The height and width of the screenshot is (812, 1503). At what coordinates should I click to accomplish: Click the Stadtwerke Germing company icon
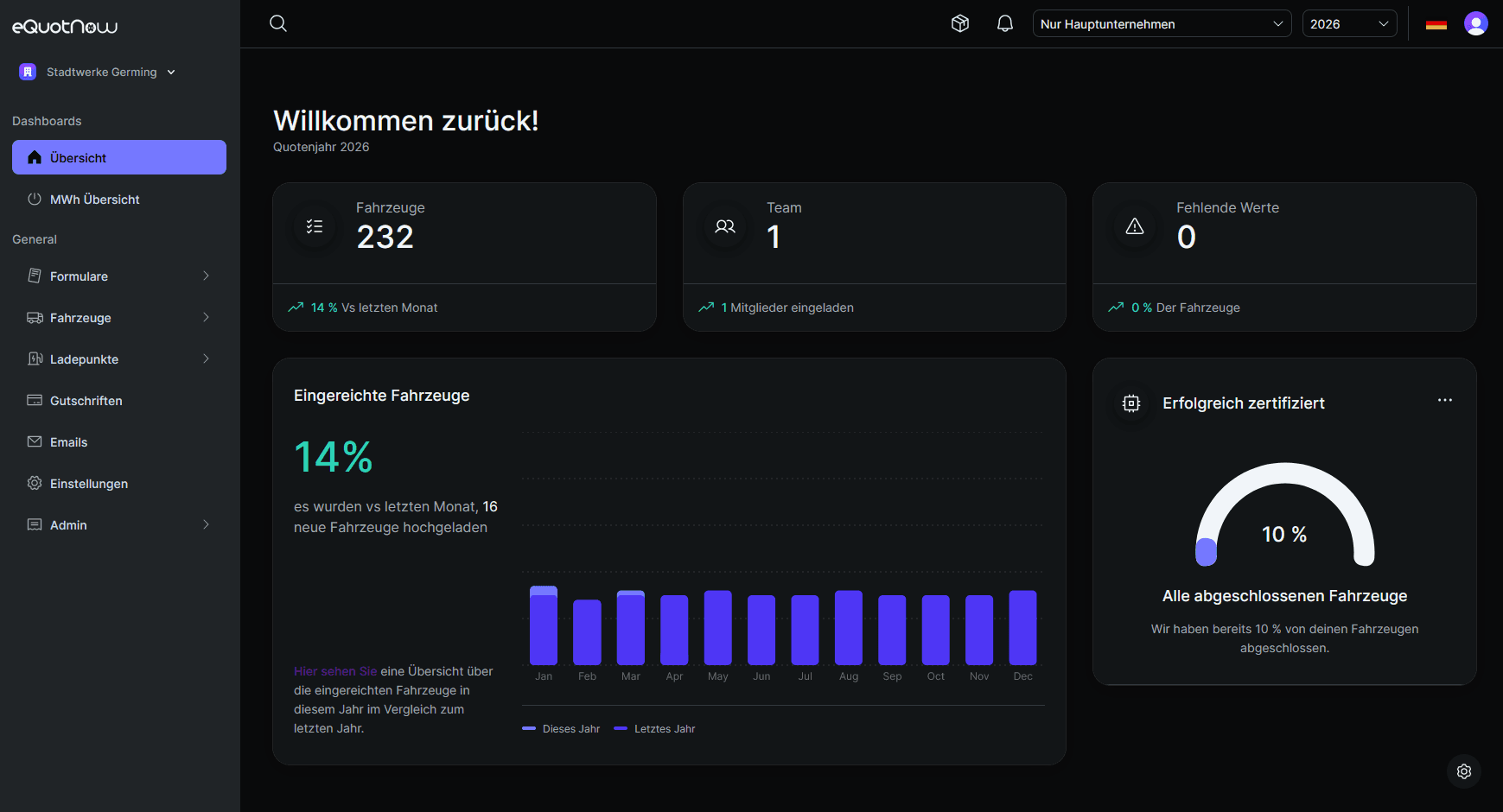pos(28,72)
